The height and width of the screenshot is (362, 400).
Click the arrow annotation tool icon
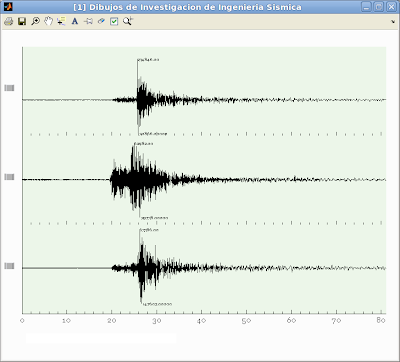(x=88, y=22)
